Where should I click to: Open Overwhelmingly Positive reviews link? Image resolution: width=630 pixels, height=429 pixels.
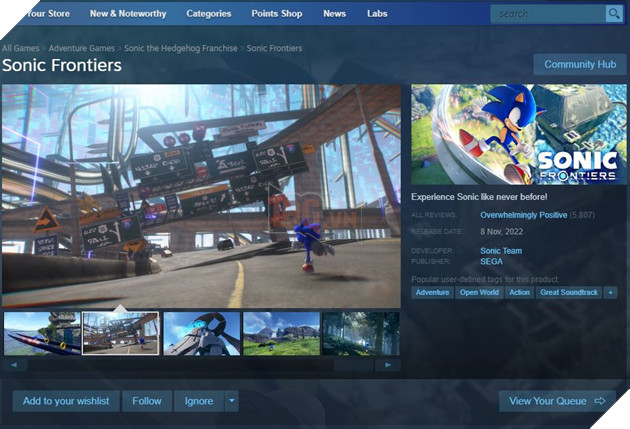[524, 215]
